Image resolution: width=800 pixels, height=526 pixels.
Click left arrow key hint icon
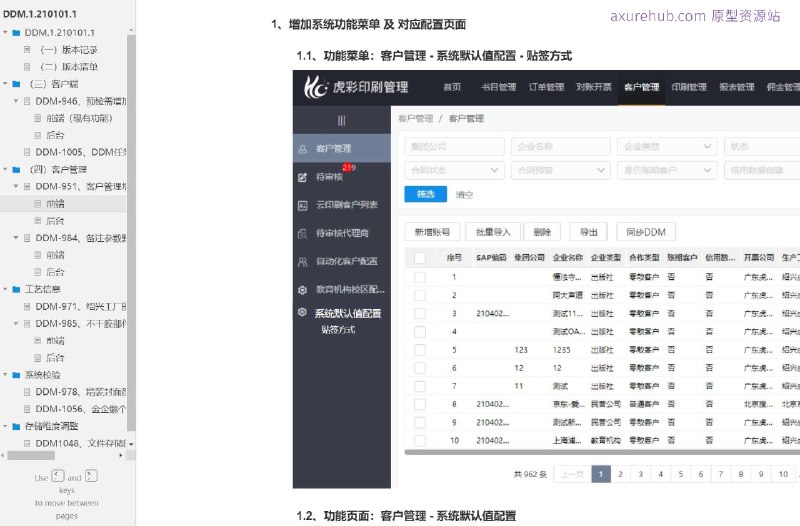click(x=58, y=476)
